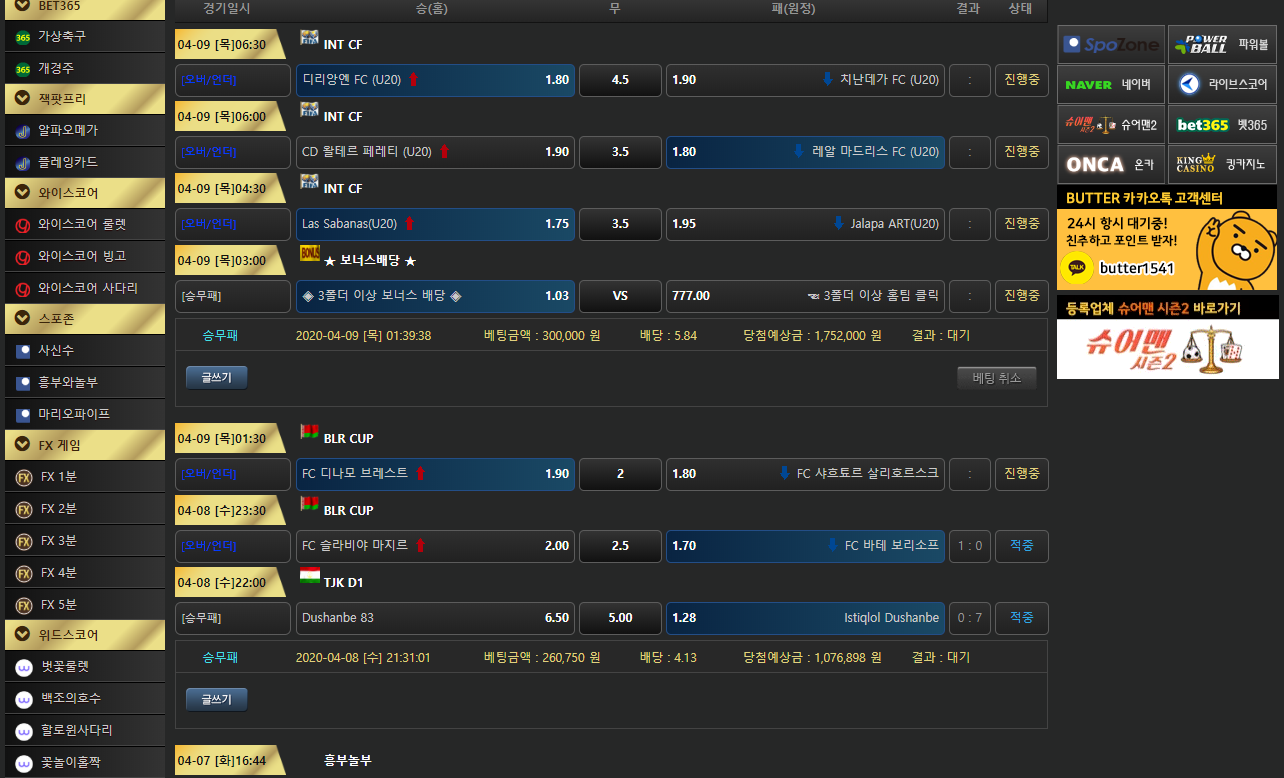Expand the 위드스코어 category header
Screen dimensions: 1284x778
[23, 635]
